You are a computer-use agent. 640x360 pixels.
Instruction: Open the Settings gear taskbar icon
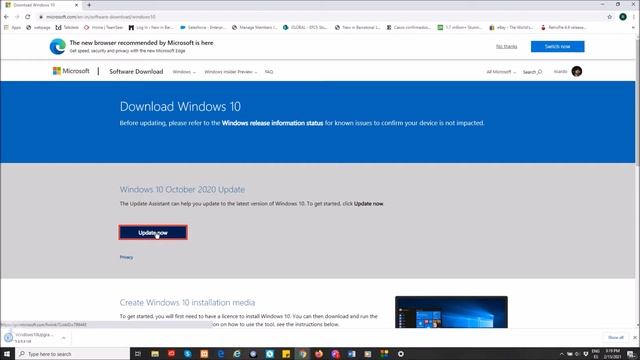[x=401, y=354]
